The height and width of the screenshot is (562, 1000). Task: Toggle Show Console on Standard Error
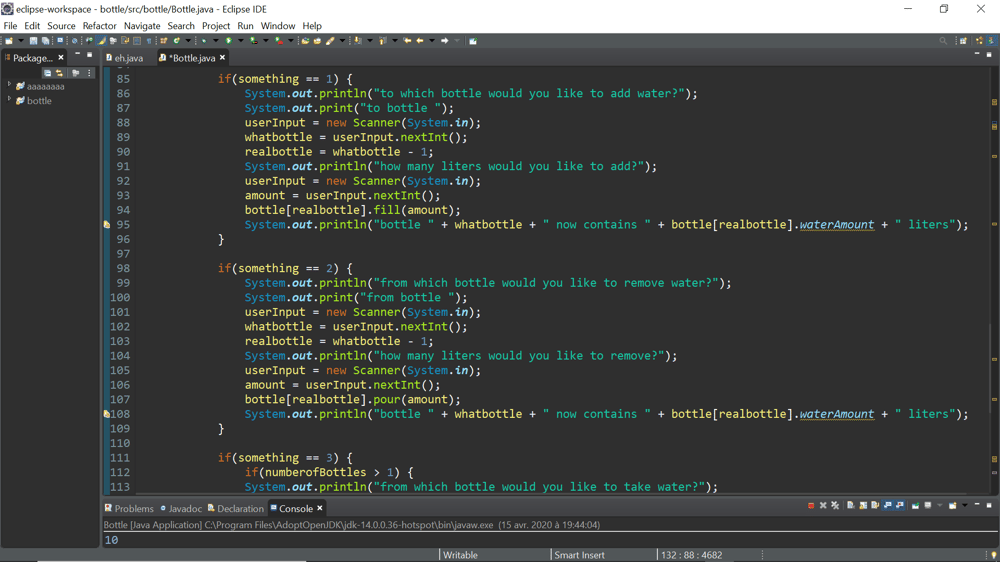click(900, 506)
